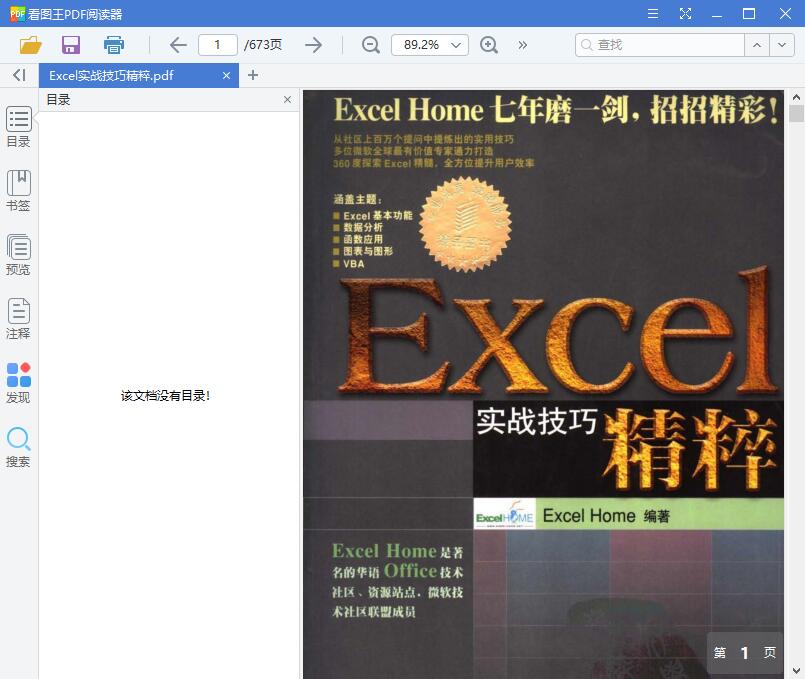Open the 搜索 search sidebar
The height and width of the screenshot is (679, 805).
tap(18, 447)
